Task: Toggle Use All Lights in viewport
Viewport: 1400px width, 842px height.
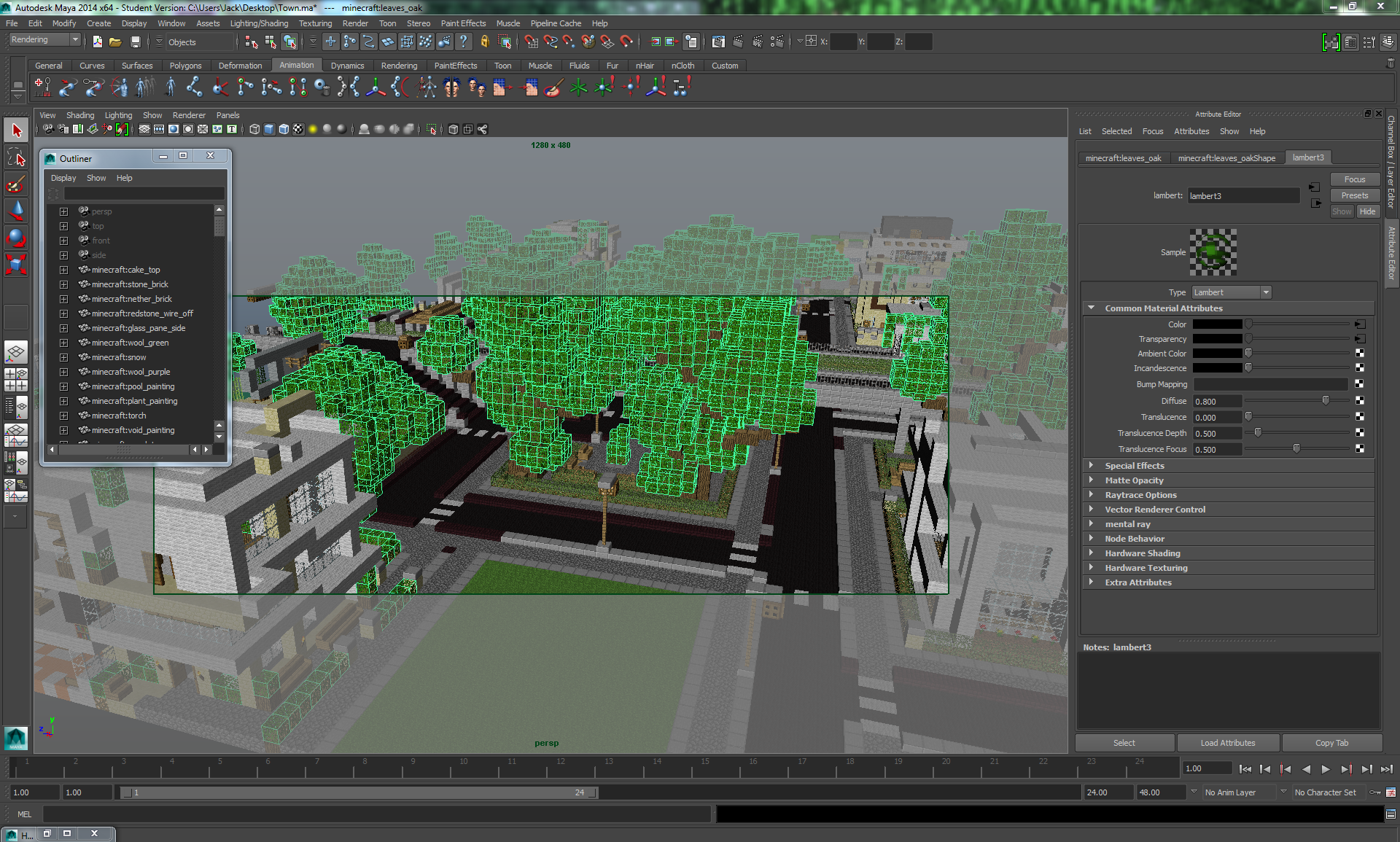Action: [313, 130]
